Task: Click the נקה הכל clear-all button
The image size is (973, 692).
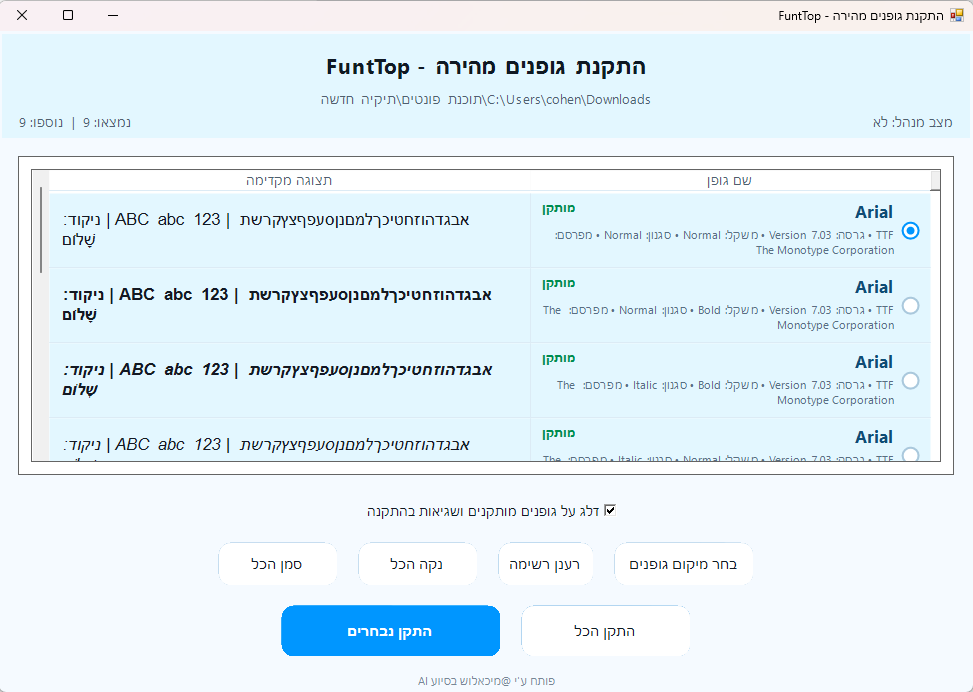Action: point(418,563)
